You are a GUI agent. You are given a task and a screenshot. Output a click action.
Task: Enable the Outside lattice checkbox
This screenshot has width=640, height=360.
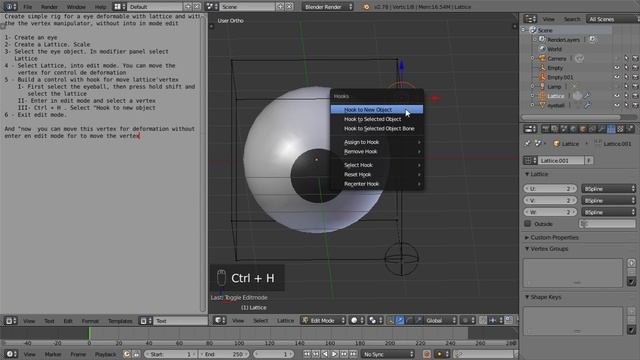coord(528,224)
